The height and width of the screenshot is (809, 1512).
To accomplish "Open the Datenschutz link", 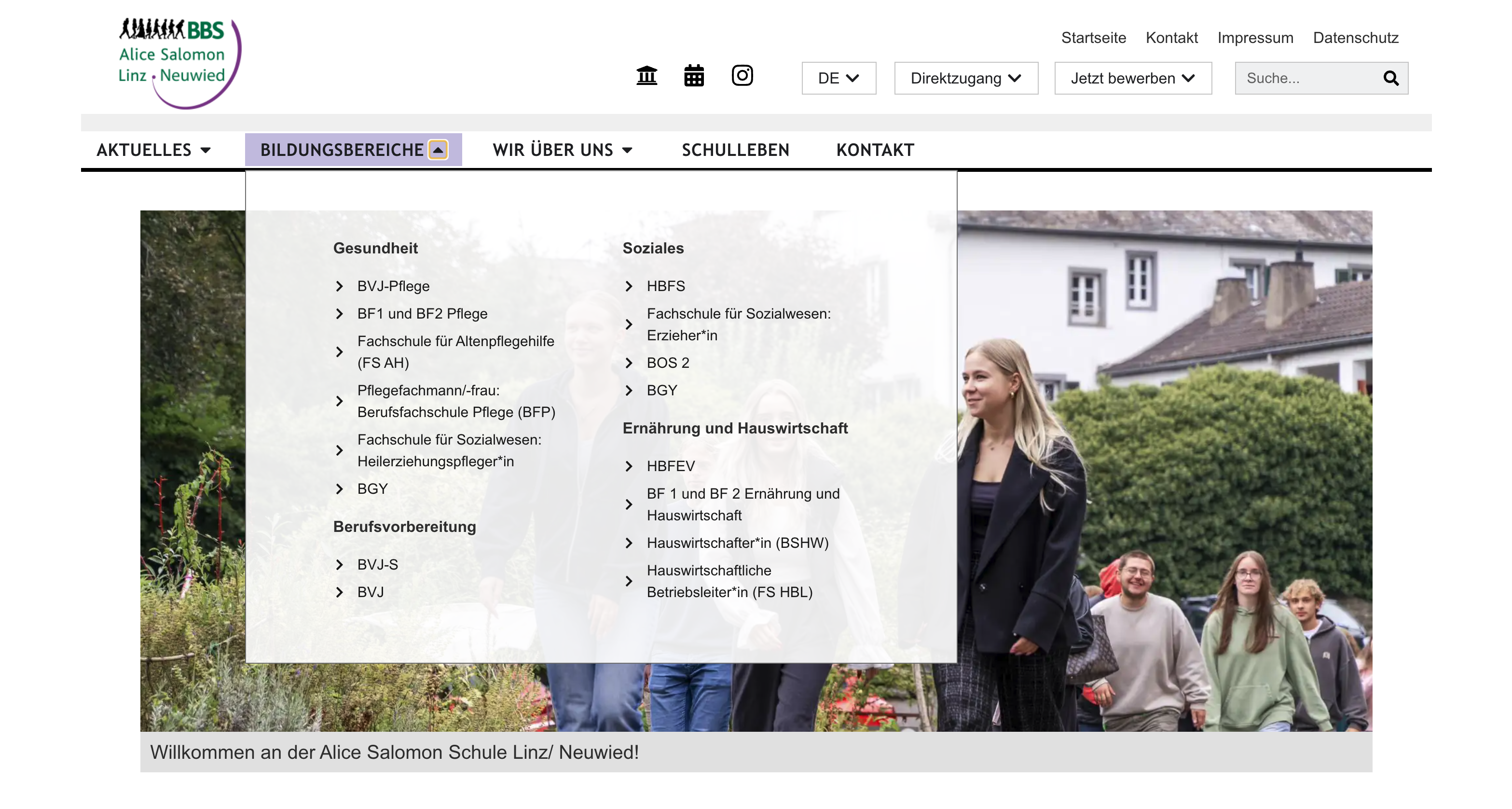I will [x=1355, y=38].
